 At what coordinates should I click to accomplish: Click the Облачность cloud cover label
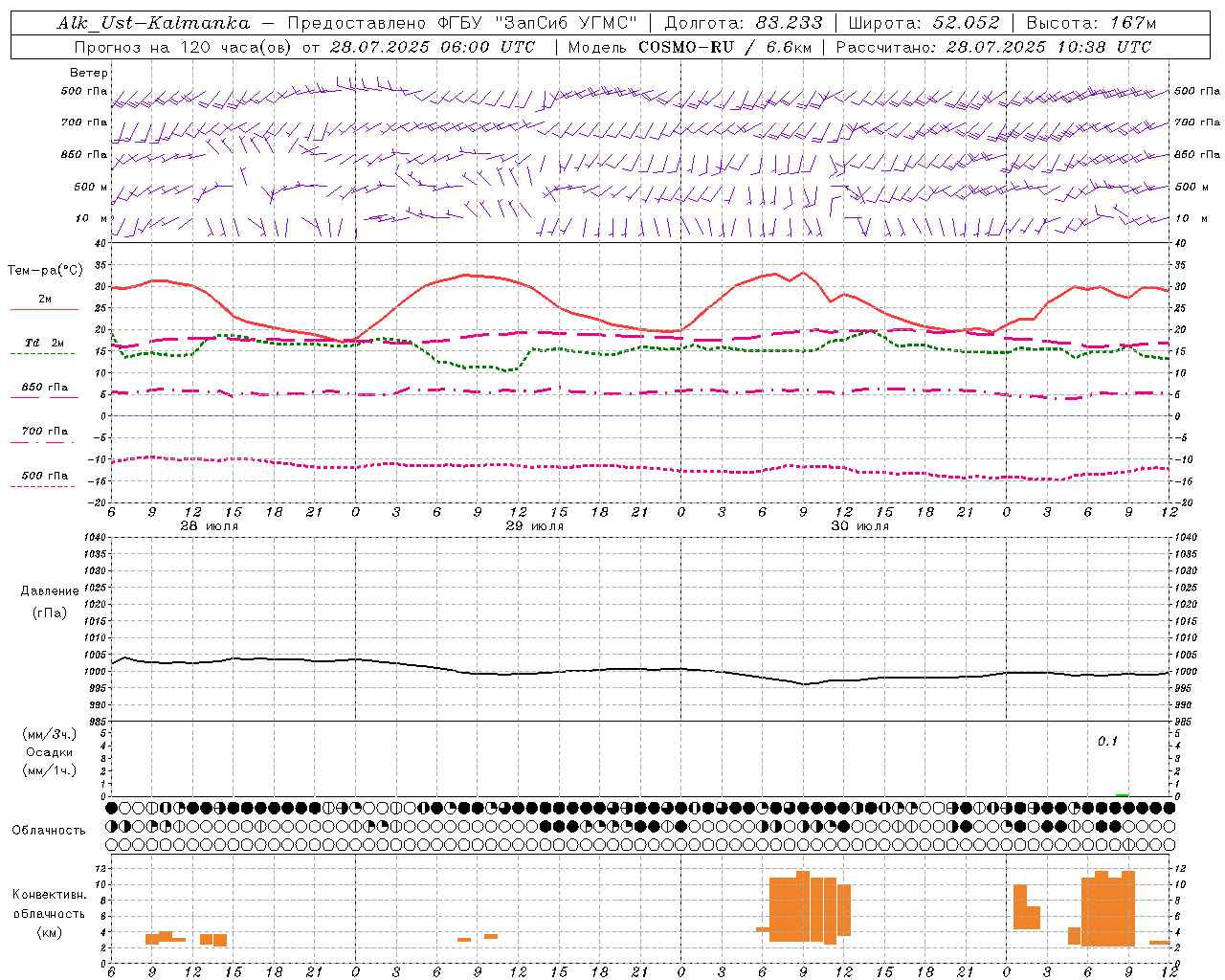tap(50, 830)
